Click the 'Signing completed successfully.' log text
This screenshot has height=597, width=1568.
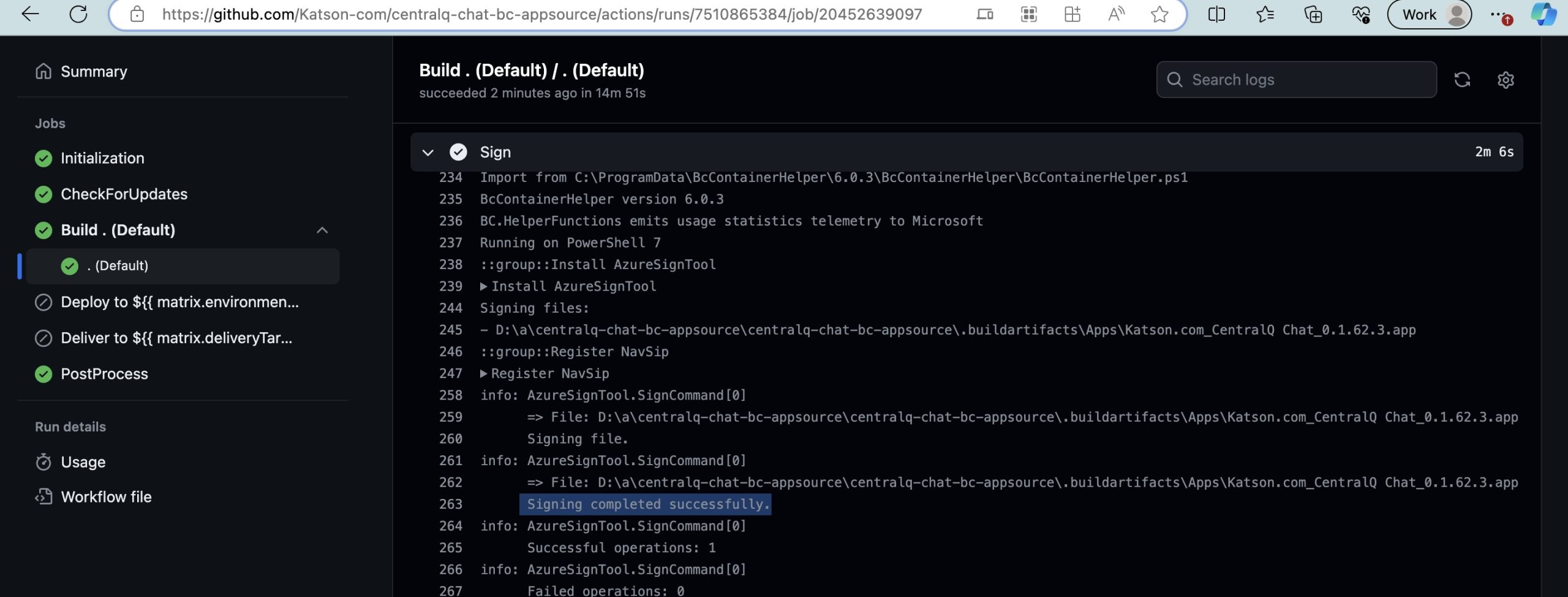pyautogui.click(x=648, y=504)
